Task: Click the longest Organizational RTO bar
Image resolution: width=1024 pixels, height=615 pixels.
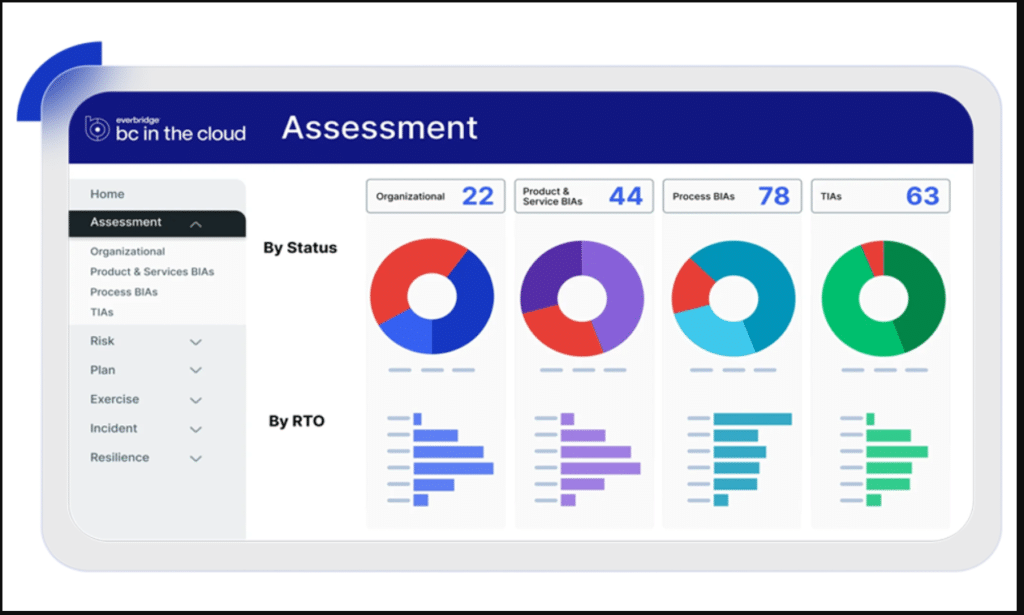Action: tap(453, 468)
